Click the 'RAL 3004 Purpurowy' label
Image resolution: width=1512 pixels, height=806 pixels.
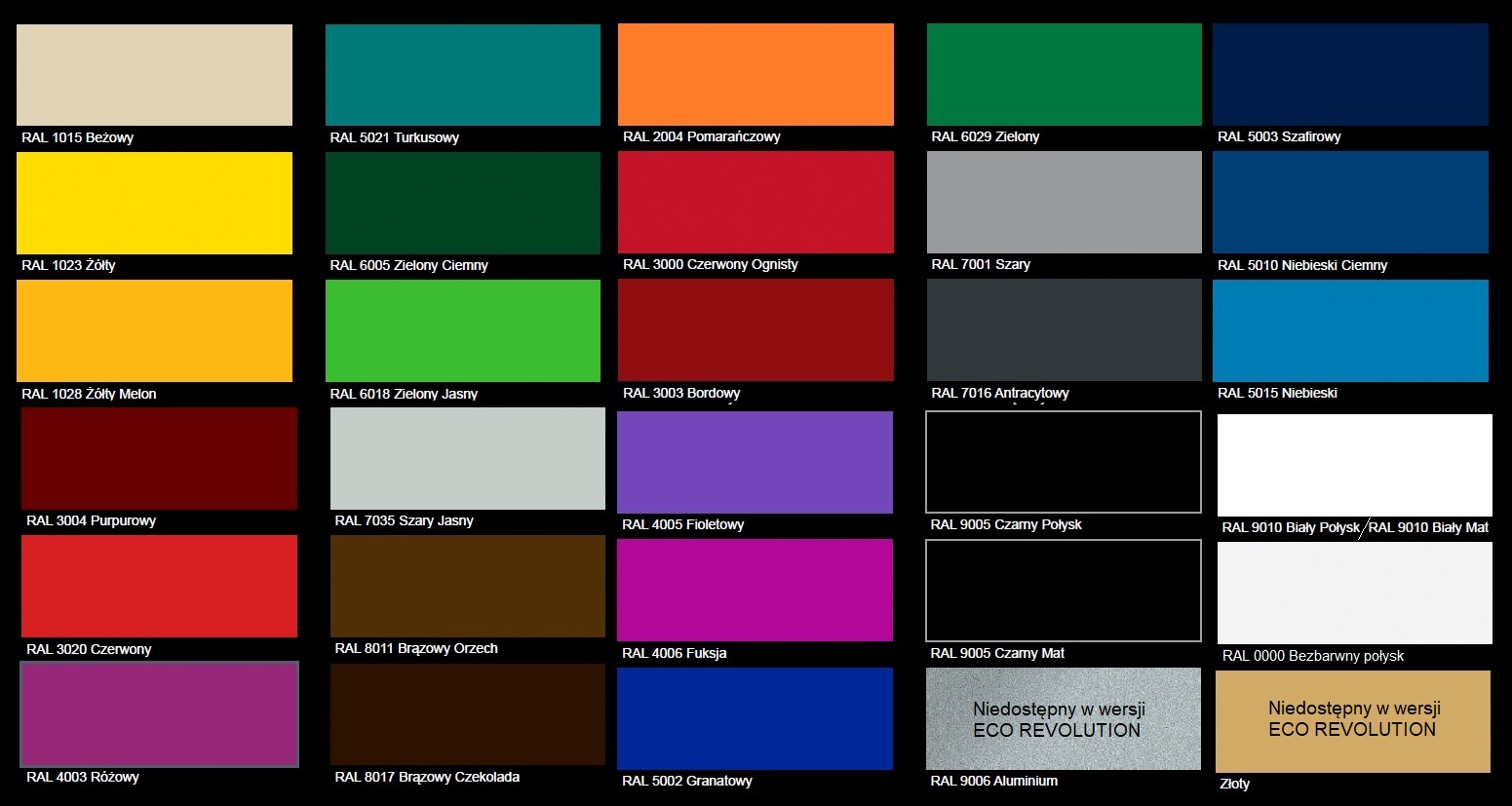(91, 520)
